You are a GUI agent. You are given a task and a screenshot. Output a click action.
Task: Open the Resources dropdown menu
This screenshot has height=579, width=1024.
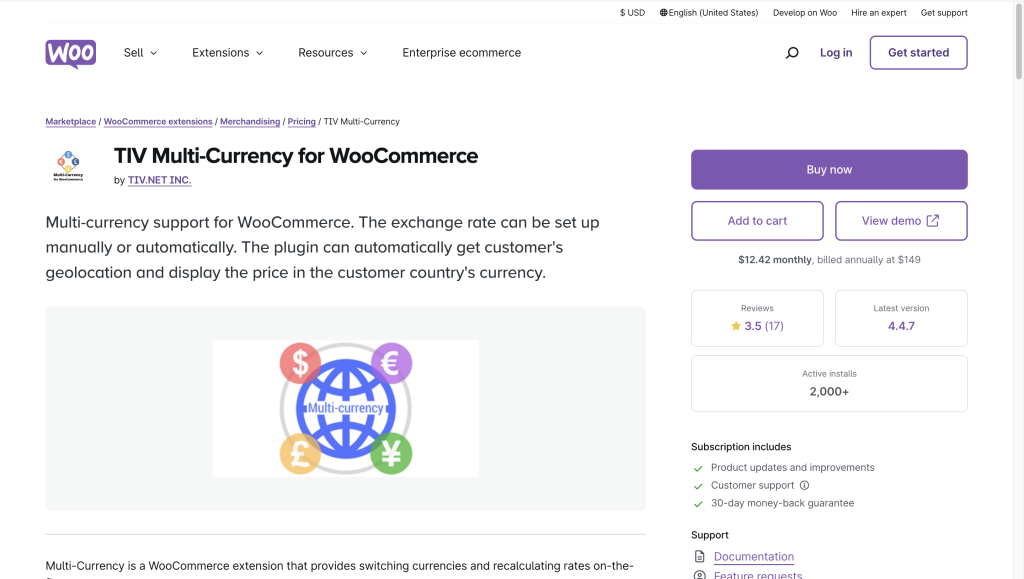pyautogui.click(x=332, y=53)
